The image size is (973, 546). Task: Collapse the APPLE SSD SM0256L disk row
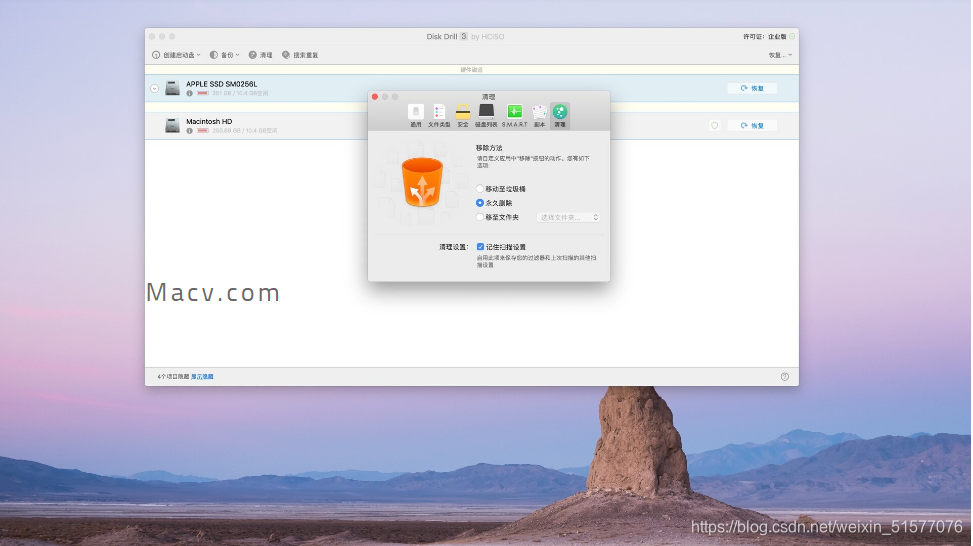point(155,89)
